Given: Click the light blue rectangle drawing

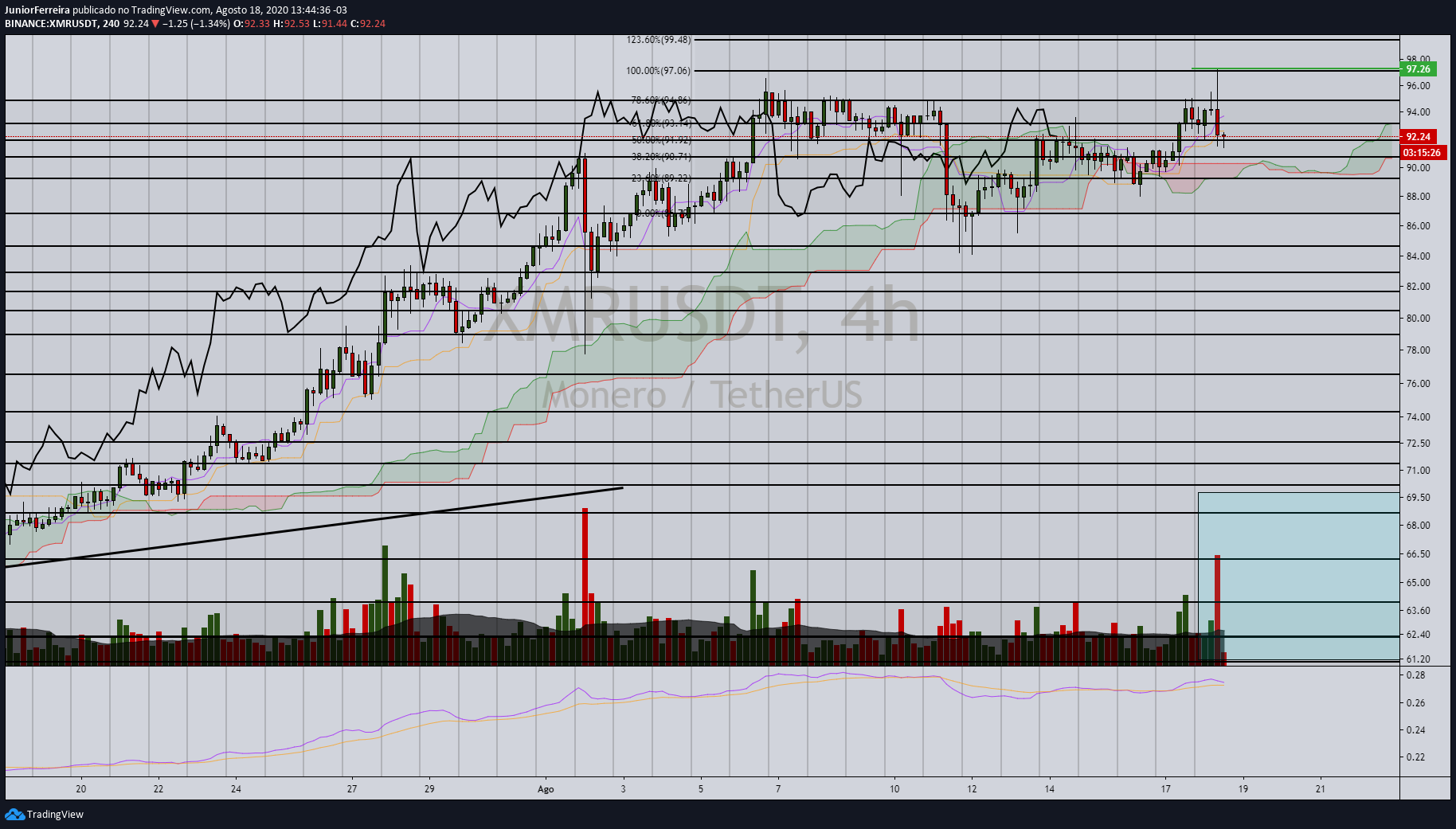Looking at the screenshot, I should click(x=1298, y=577).
